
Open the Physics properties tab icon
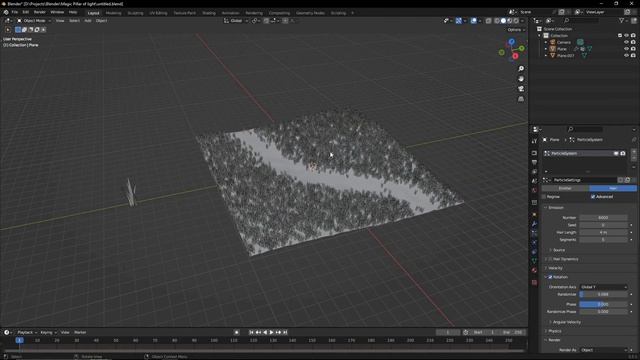pos(534,242)
